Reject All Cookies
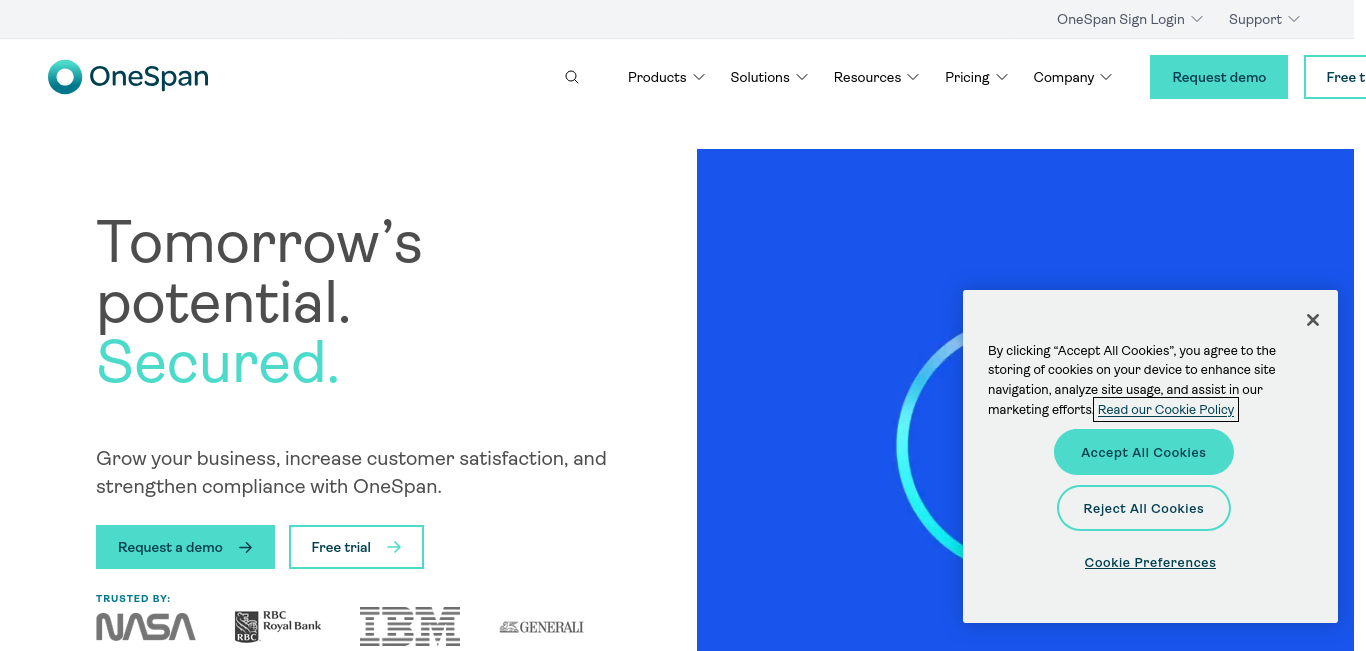 click(x=1144, y=508)
